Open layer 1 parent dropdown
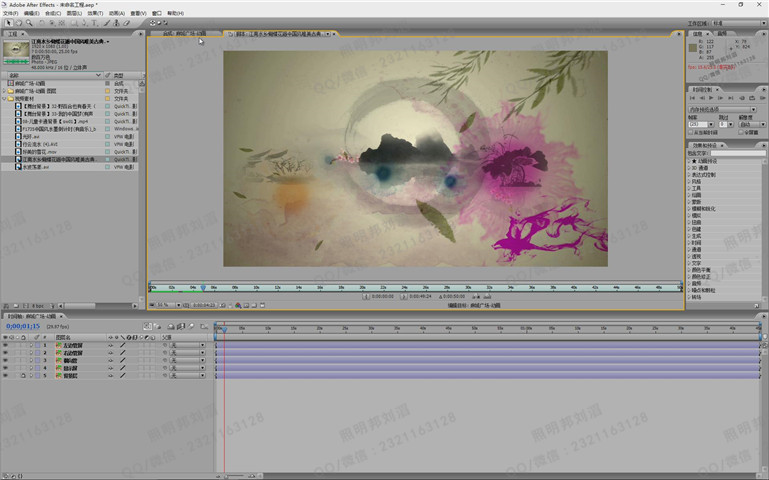 click(x=187, y=345)
